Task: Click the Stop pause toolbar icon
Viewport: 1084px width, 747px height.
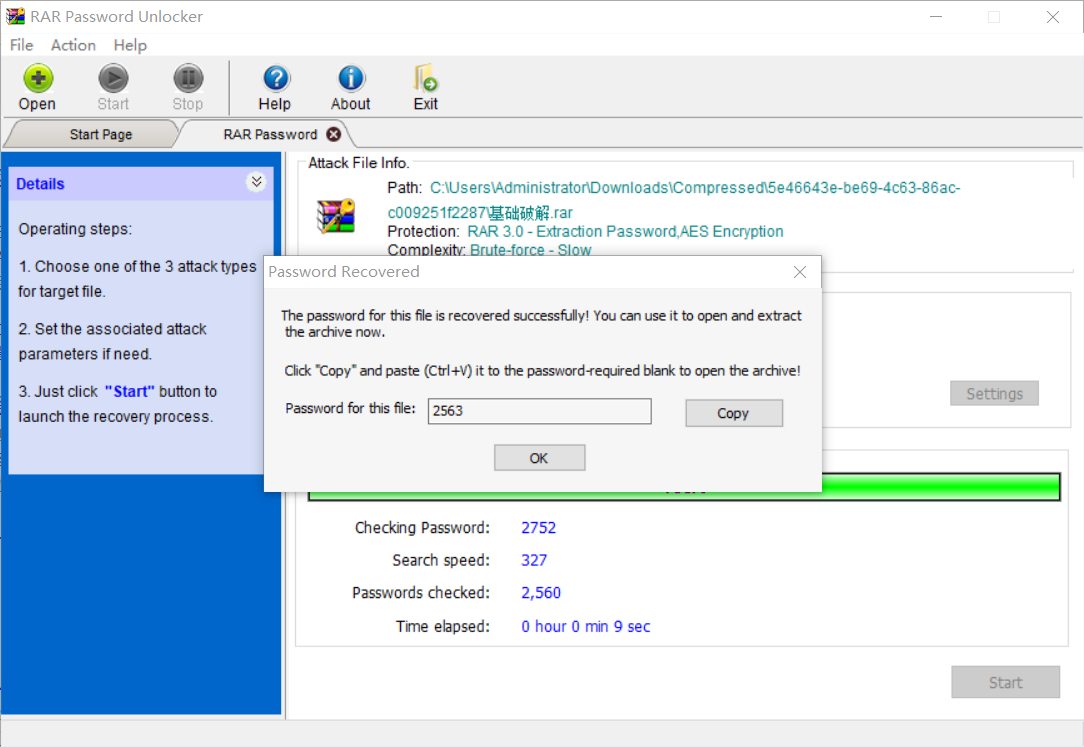Action: tap(188, 78)
